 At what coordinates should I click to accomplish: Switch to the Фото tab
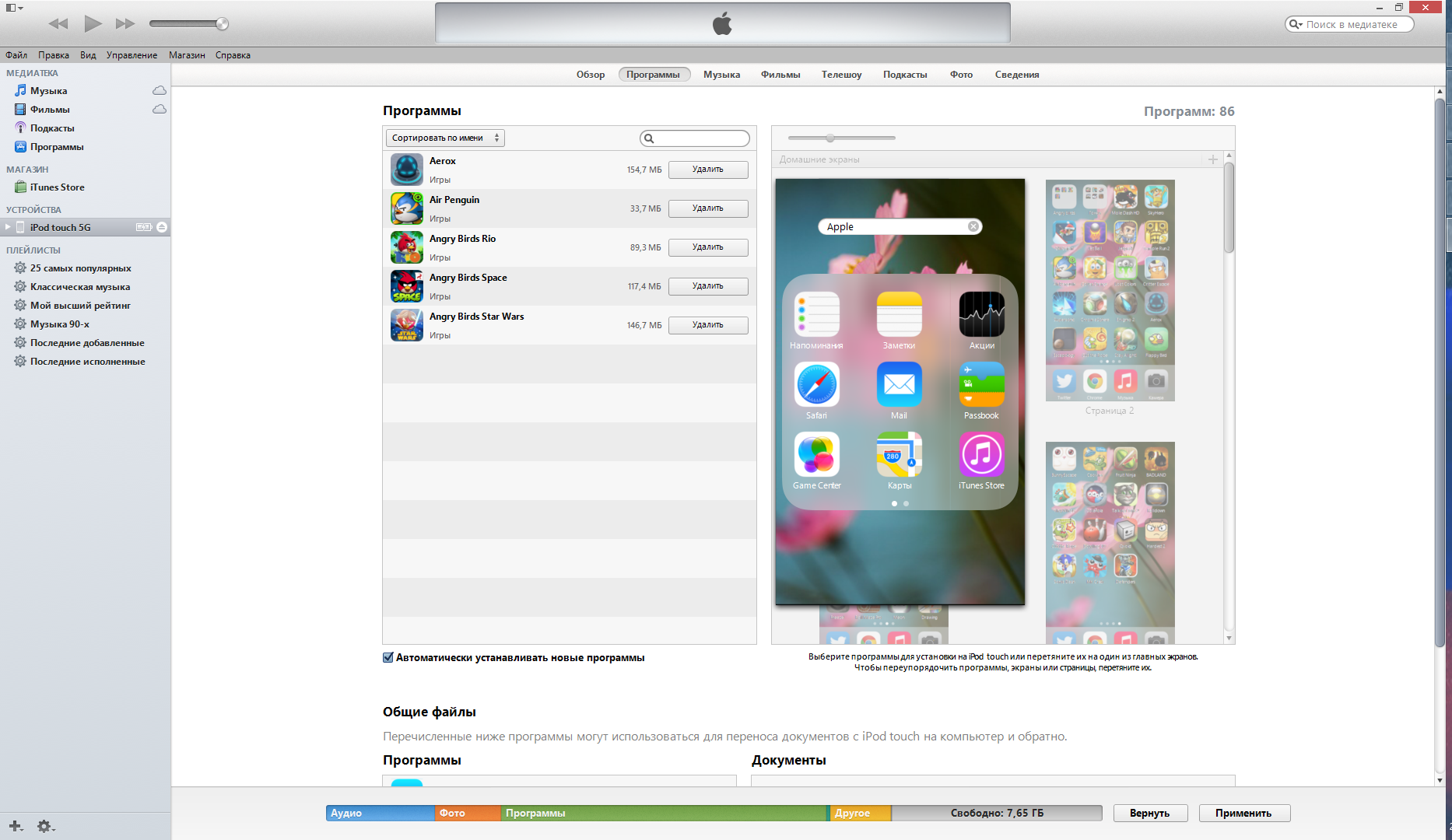pos(961,75)
